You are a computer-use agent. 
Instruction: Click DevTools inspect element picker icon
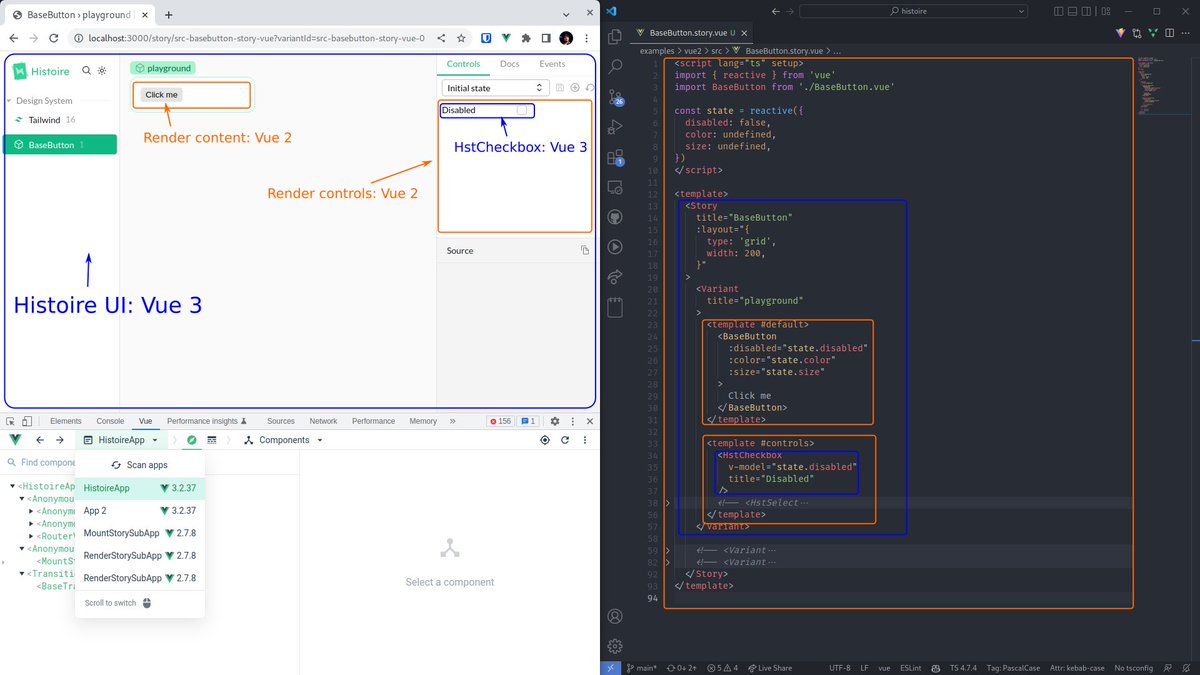coord(10,421)
